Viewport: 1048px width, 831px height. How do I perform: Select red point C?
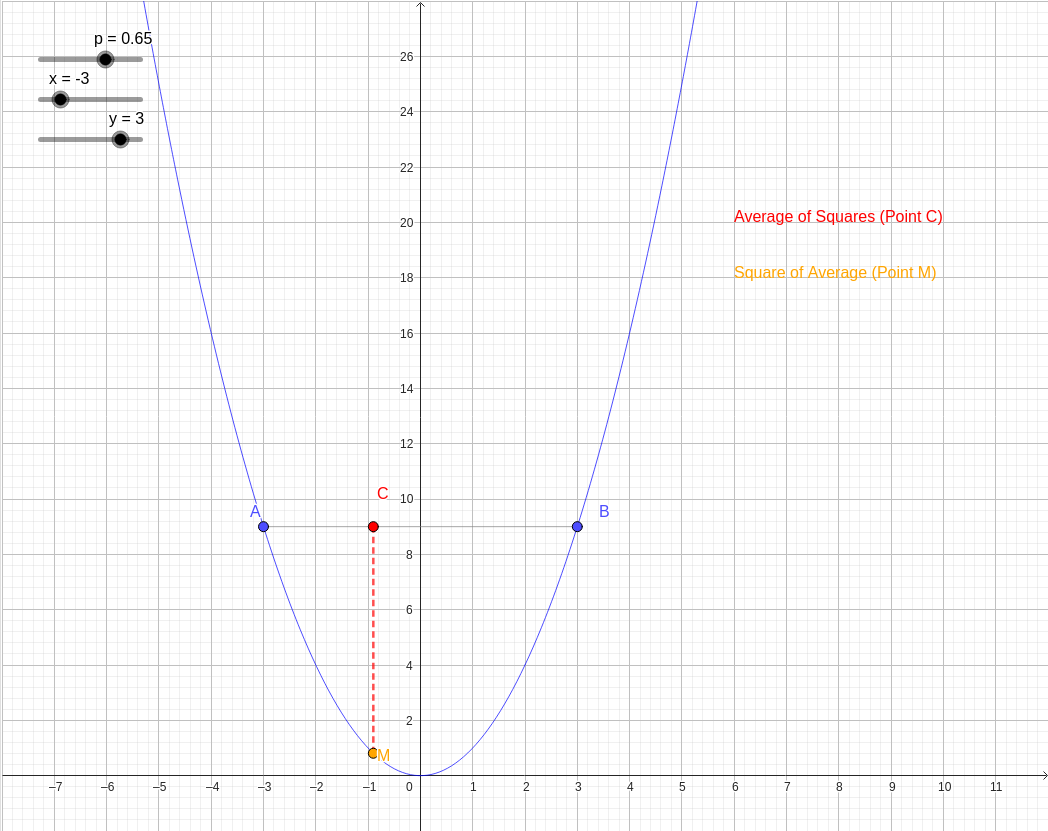click(x=374, y=527)
